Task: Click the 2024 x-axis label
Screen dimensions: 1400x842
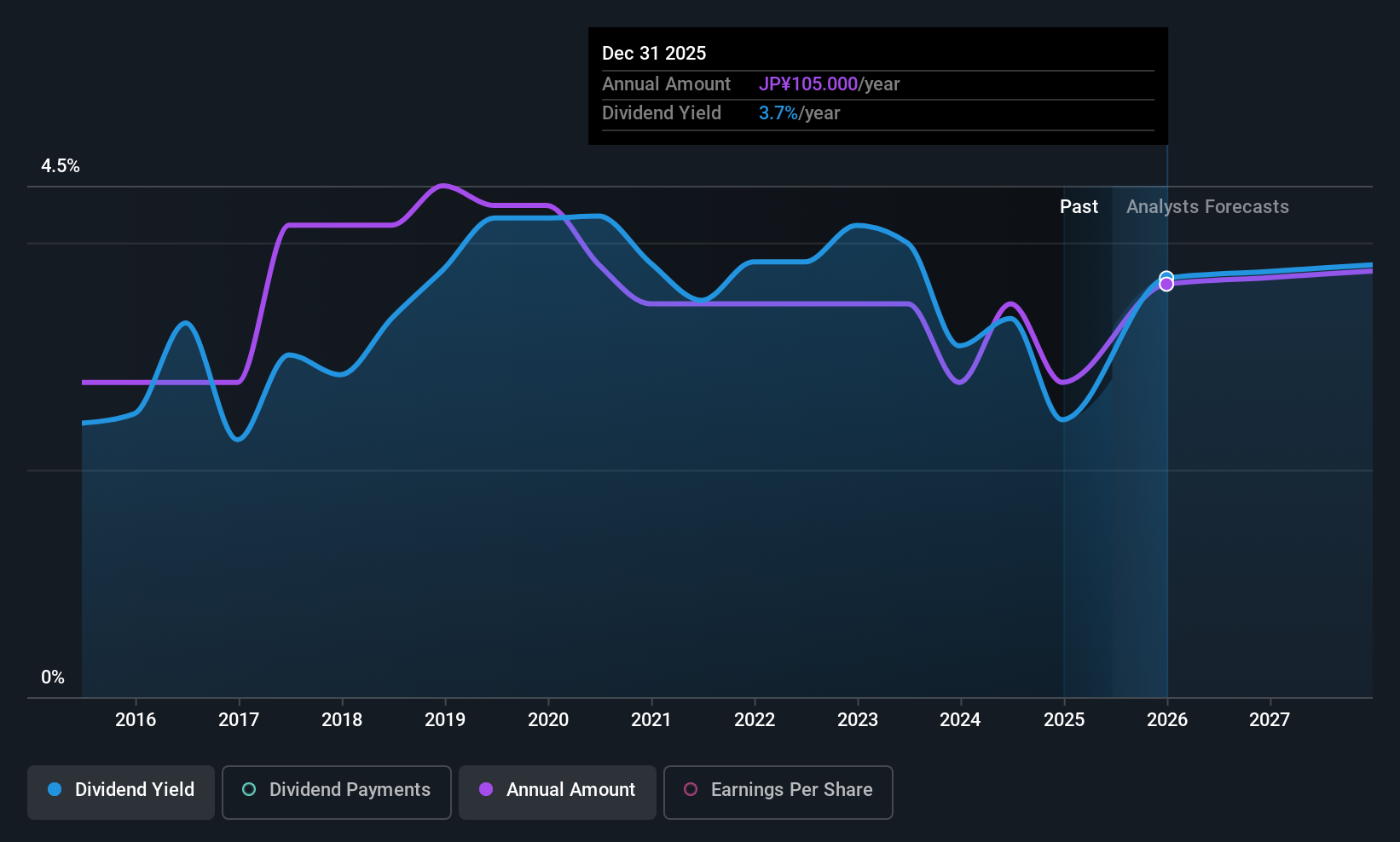Action: (x=960, y=720)
